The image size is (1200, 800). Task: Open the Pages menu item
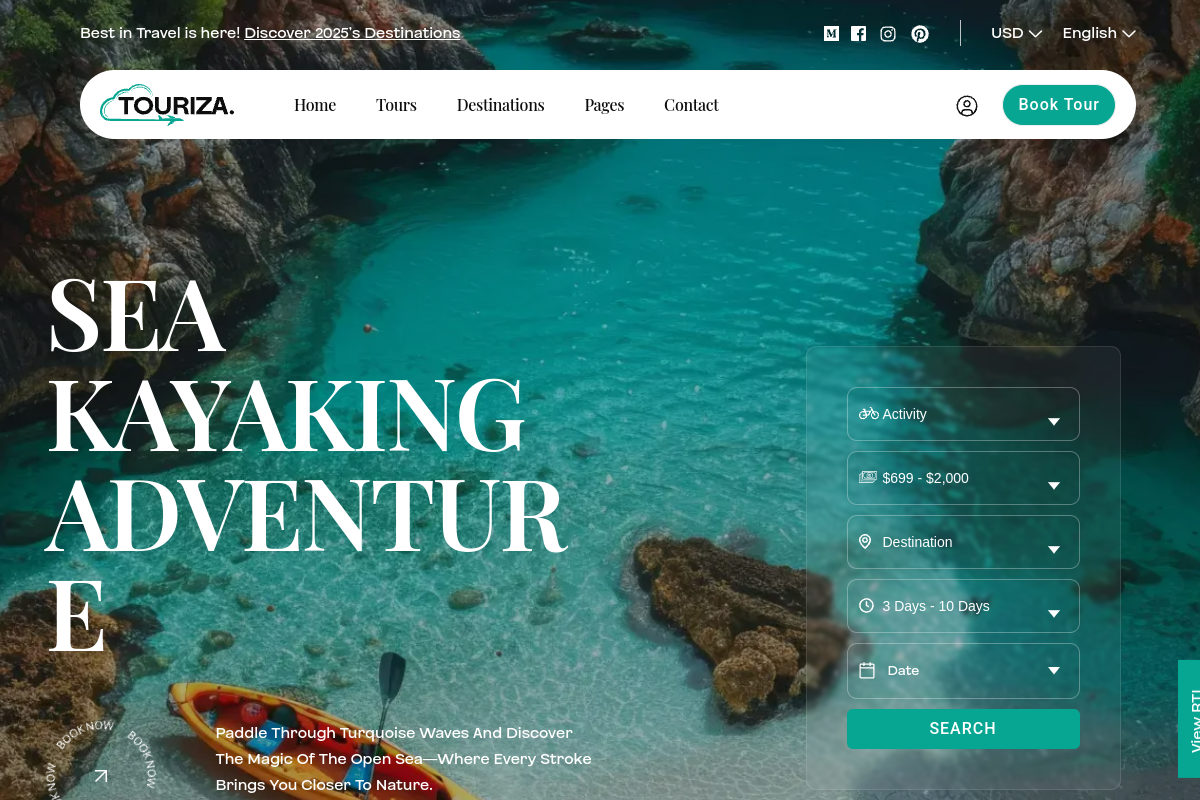click(x=604, y=105)
